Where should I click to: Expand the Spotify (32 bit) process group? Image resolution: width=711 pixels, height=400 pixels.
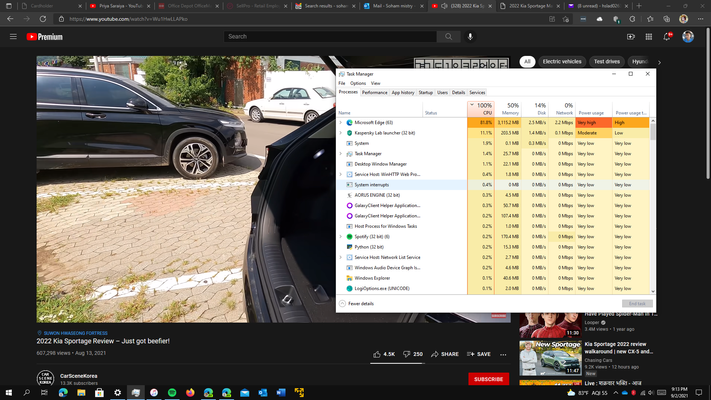[x=341, y=237]
